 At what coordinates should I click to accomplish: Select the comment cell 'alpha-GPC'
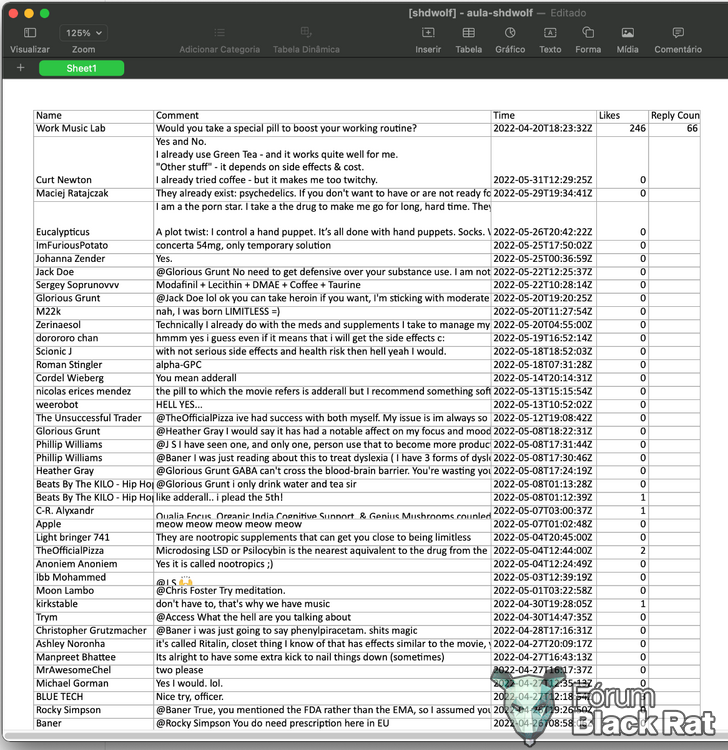[322, 365]
